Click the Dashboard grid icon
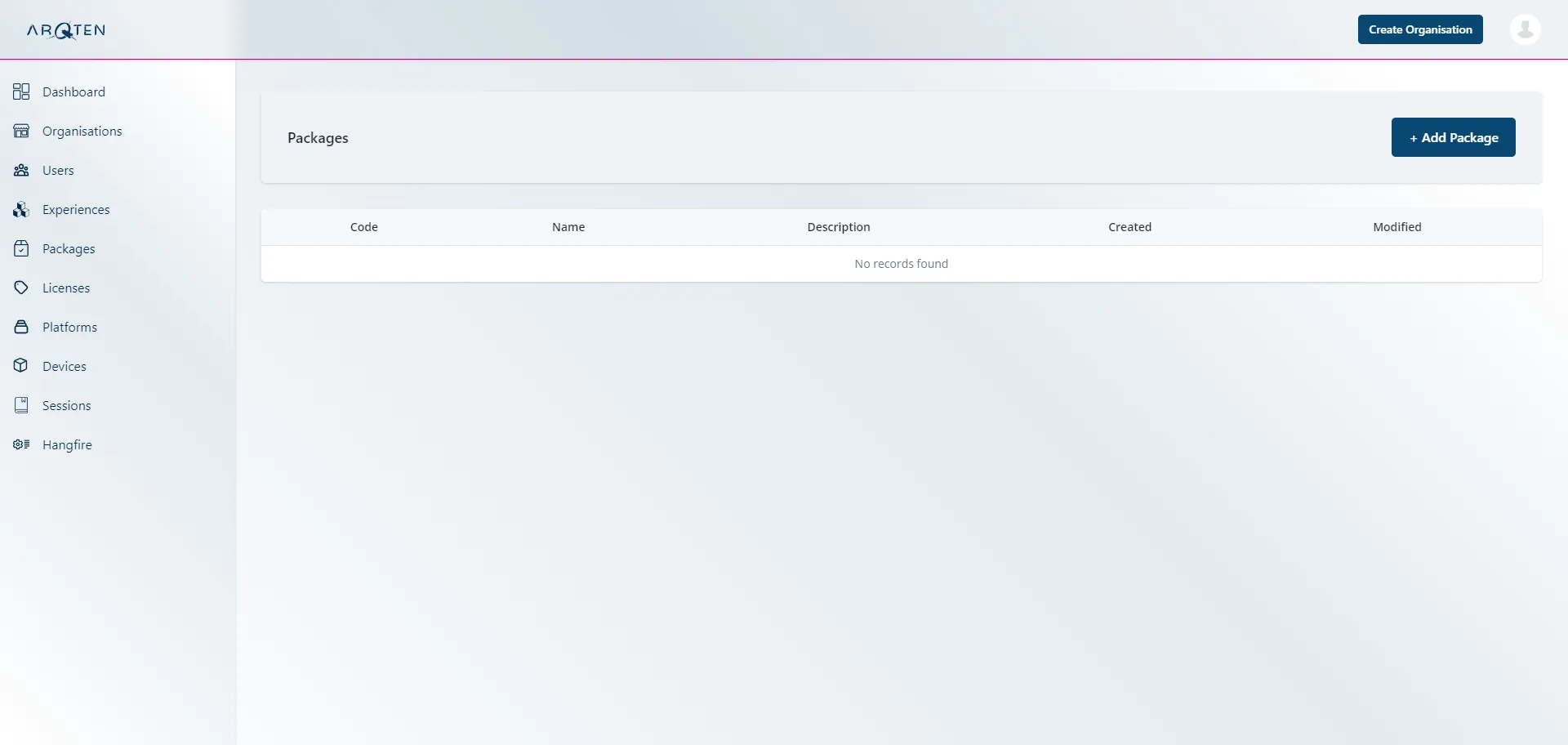1568x745 pixels. [x=21, y=91]
